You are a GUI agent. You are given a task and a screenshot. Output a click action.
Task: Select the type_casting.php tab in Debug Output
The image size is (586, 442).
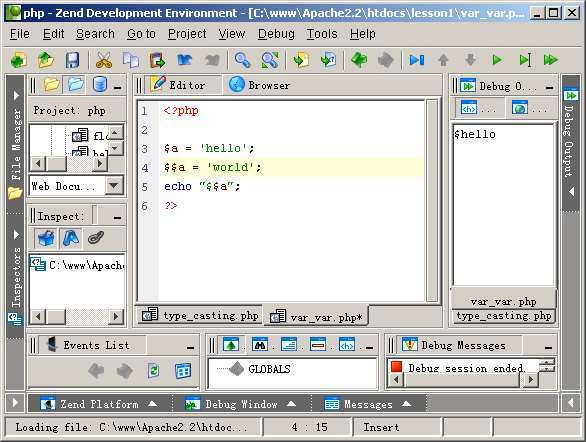click(x=503, y=316)
